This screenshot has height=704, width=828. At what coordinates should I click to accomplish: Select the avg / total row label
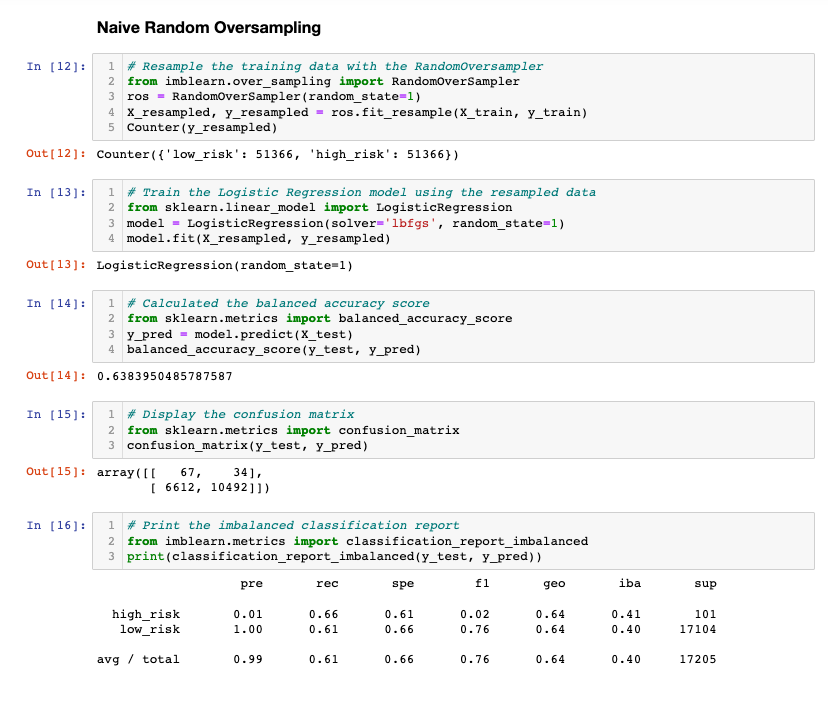click(x=138, y=660)
